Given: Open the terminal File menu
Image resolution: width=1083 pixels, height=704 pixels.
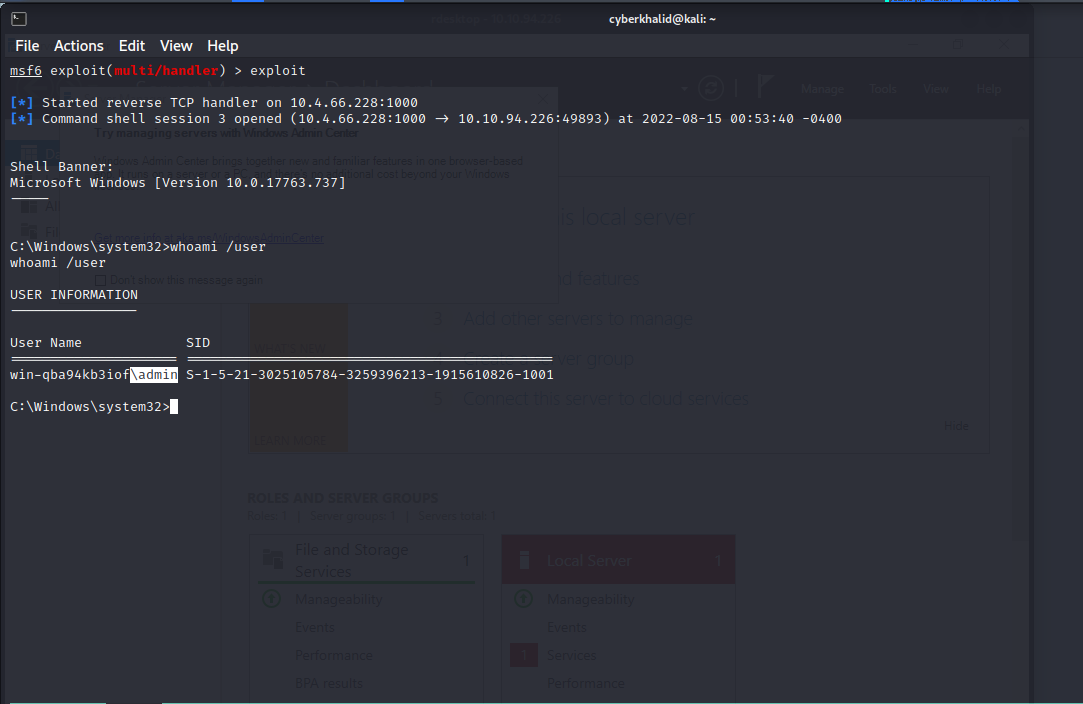Looking at the screenshot, I should point(27,46).
